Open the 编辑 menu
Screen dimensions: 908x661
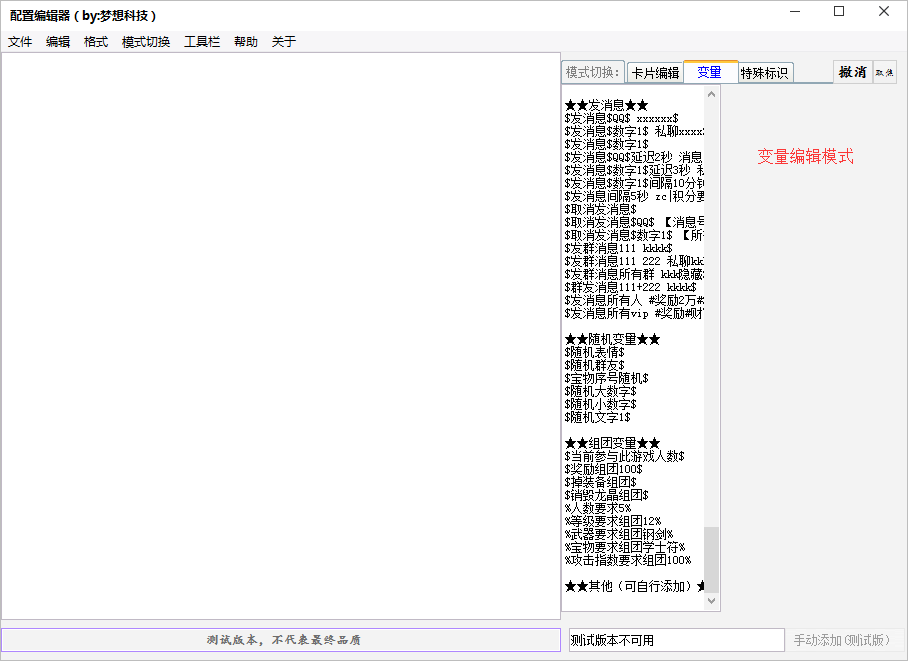pos(58,41)
